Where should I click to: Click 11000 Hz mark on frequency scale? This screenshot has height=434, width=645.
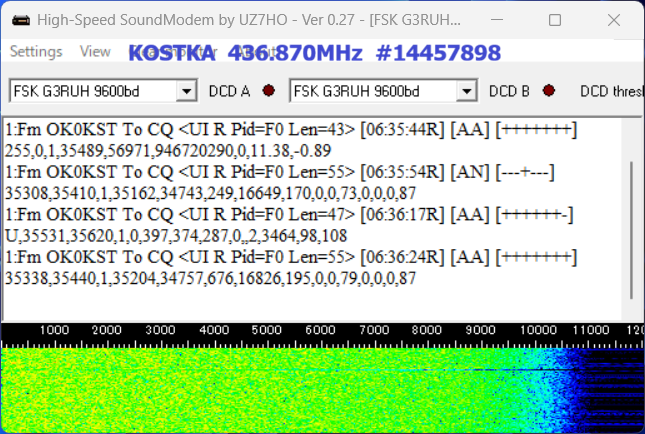tap(591, 330)
